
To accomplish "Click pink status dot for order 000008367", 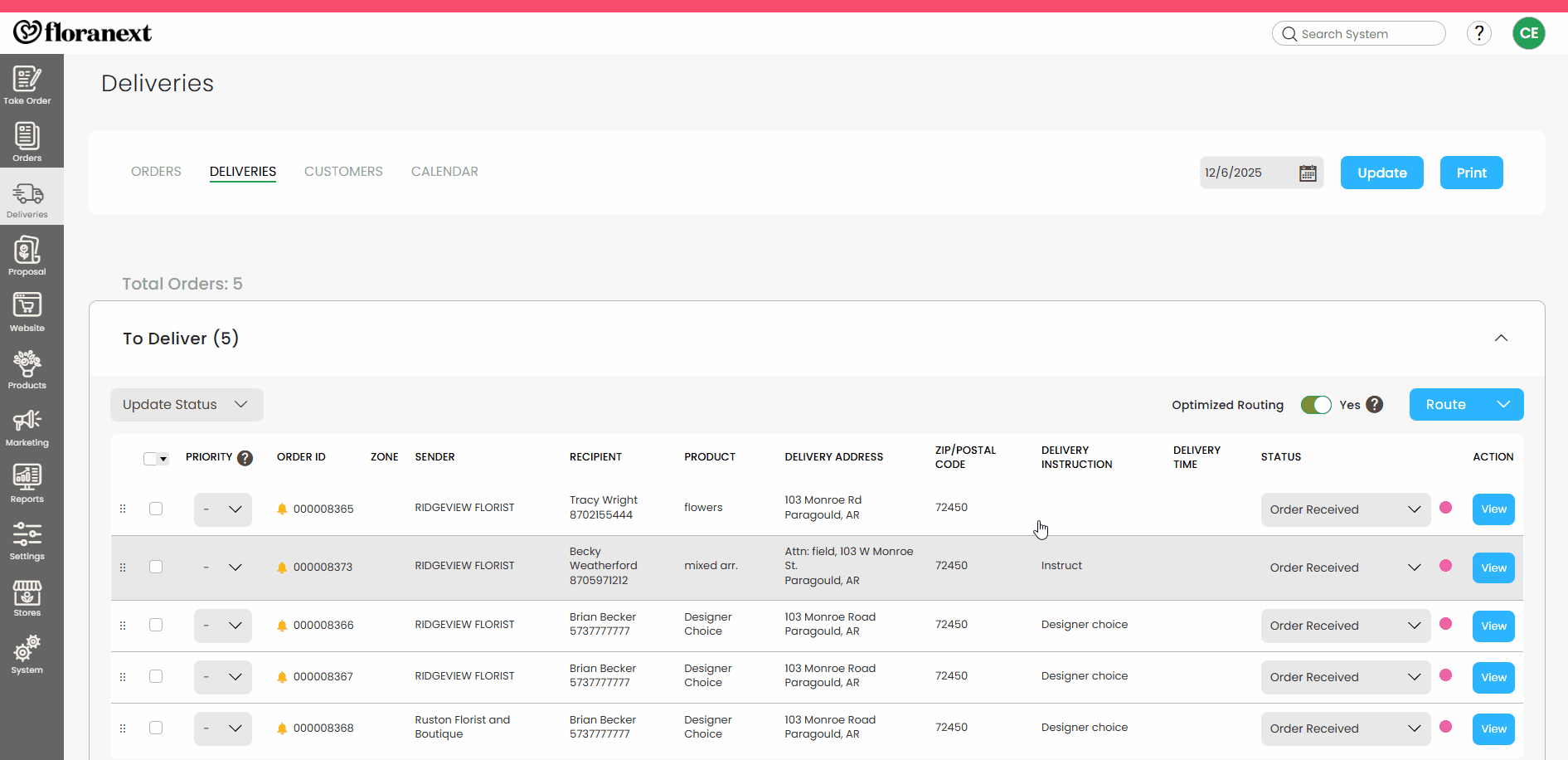I will coord(1446,675).
